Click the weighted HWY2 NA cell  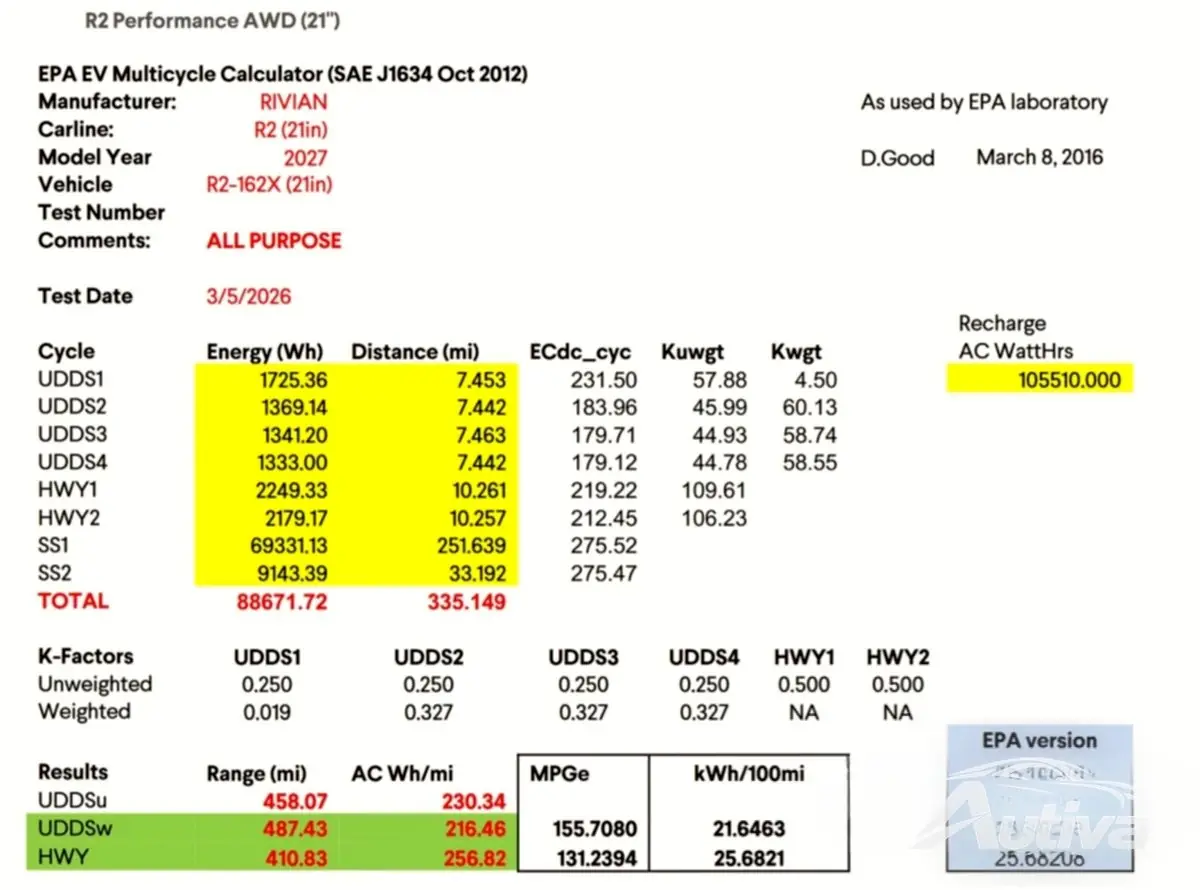(897, 713)
